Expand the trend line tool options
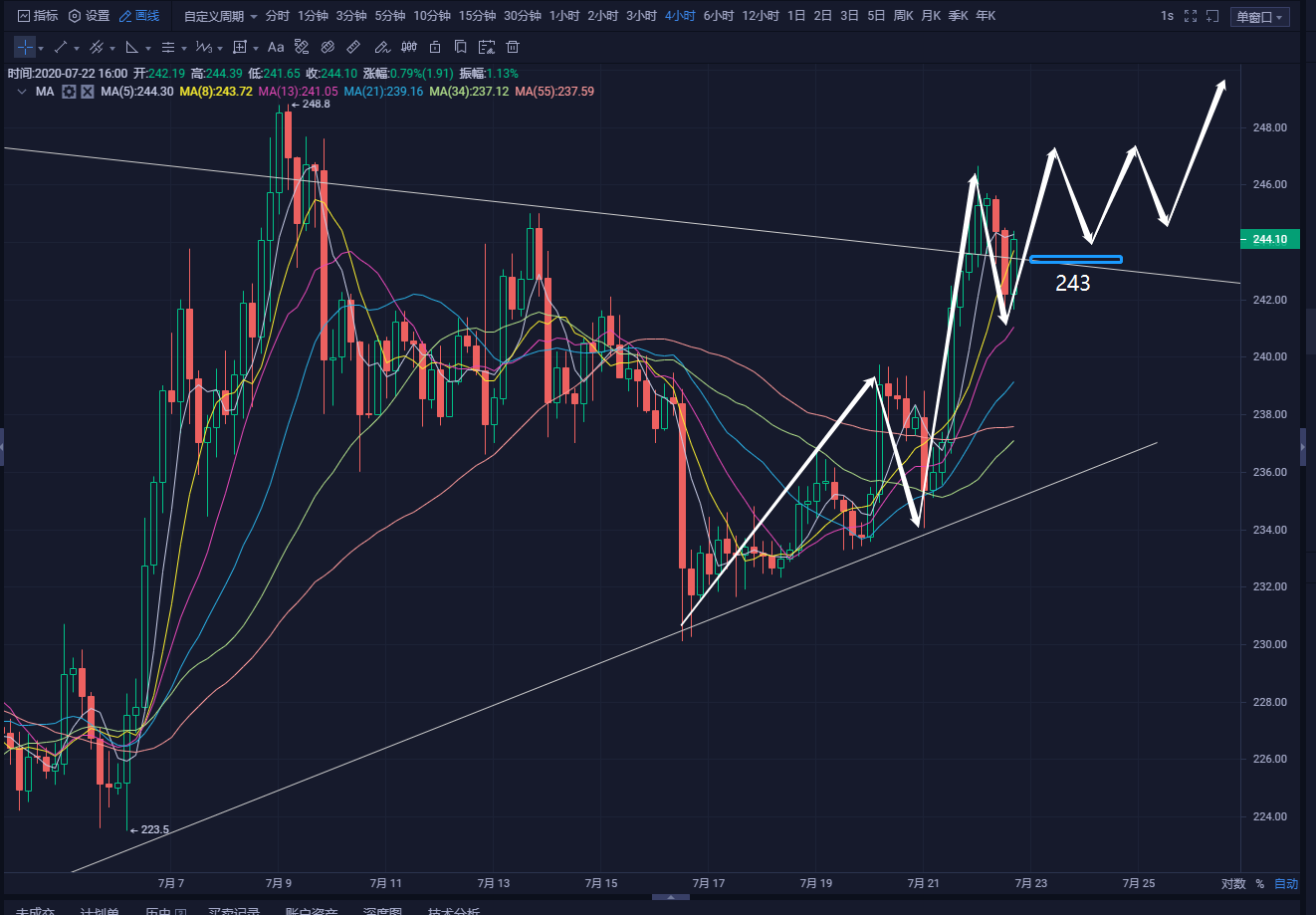 pyautogui.click(x=77, y=48)
